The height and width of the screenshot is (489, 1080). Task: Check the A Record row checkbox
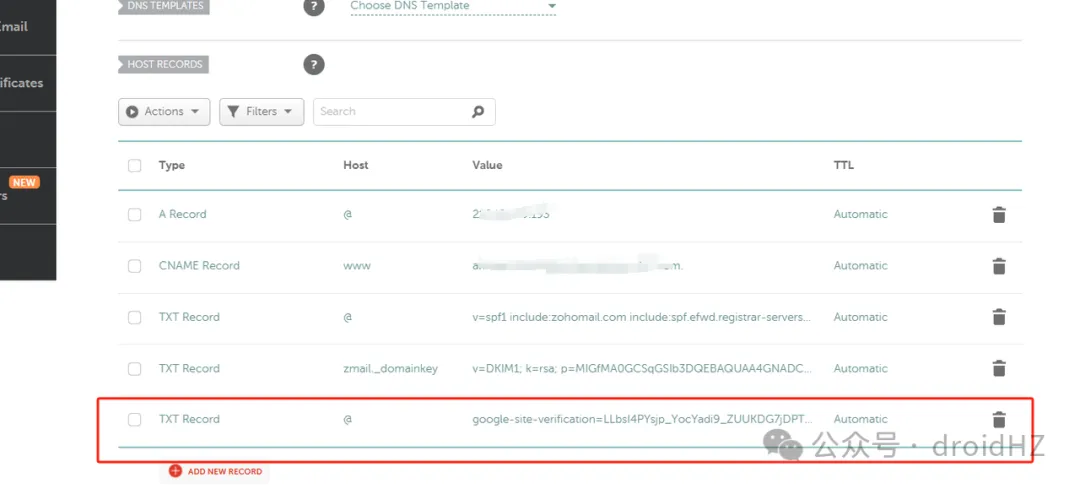click(x=135, y=215)
